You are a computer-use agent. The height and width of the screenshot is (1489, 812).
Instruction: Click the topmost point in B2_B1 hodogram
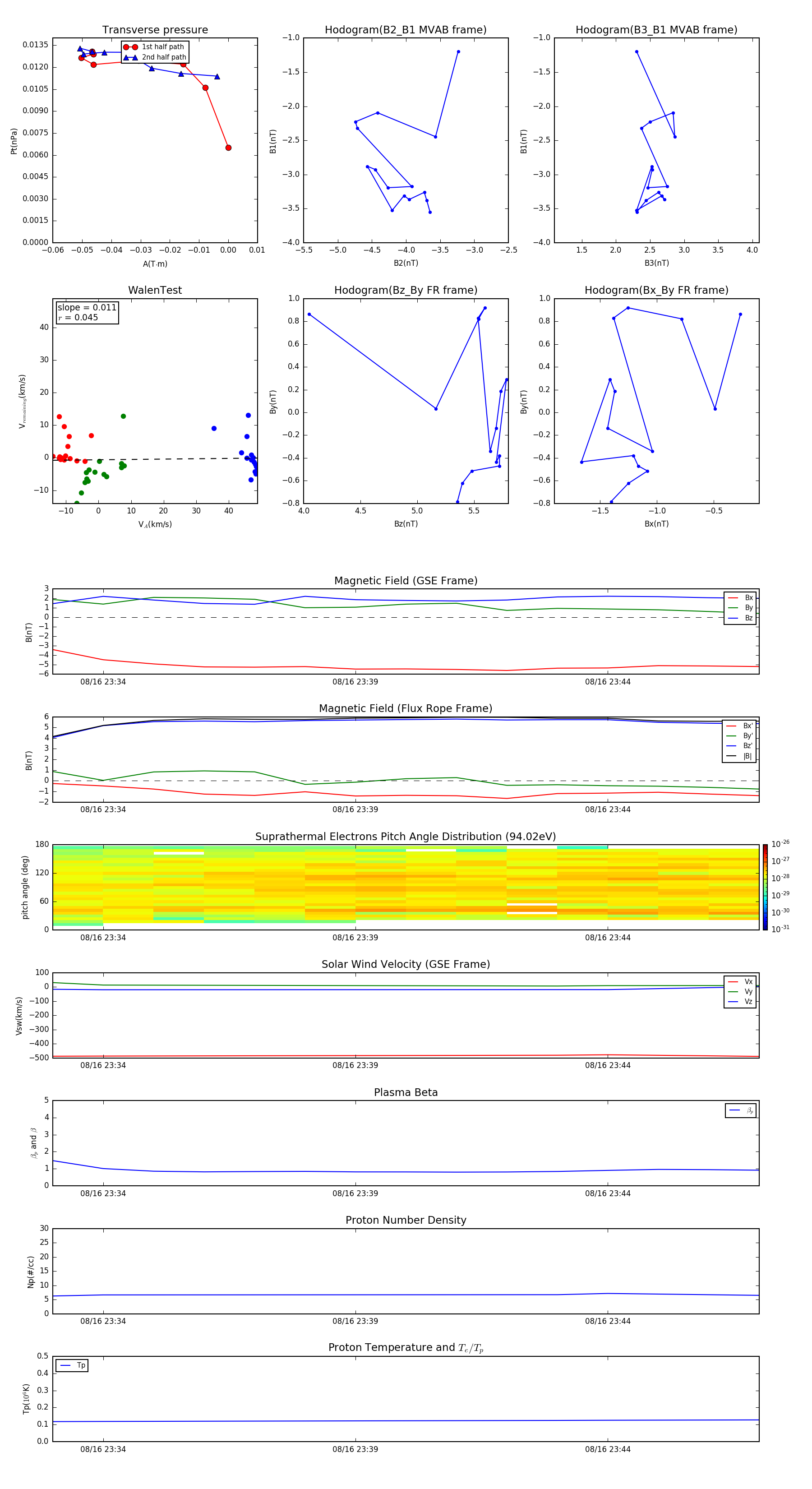458,51
